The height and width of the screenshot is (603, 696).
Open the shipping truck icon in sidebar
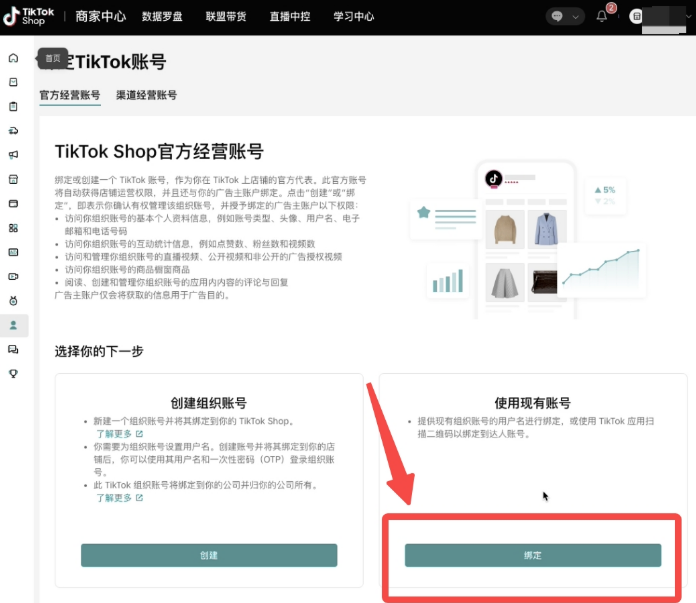tap(13, 131)
